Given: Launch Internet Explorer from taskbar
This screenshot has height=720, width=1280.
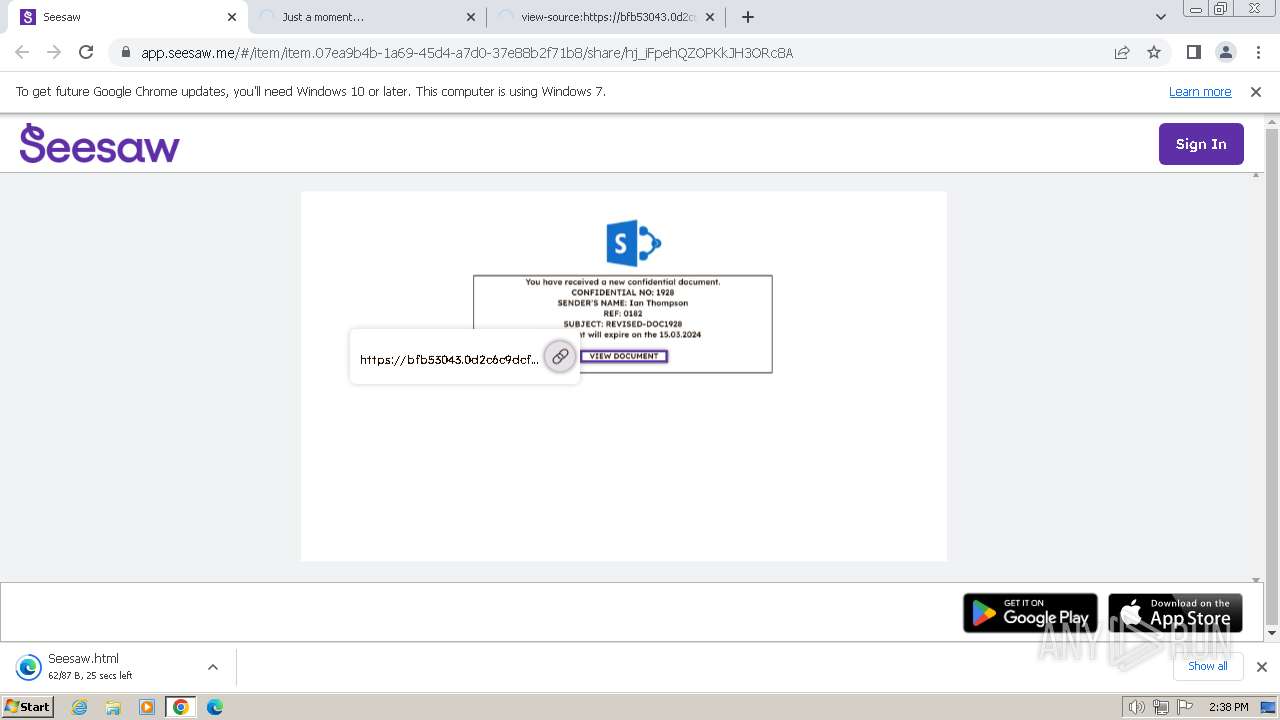Looking at the screenshot, I should click(x=80, y=707).
